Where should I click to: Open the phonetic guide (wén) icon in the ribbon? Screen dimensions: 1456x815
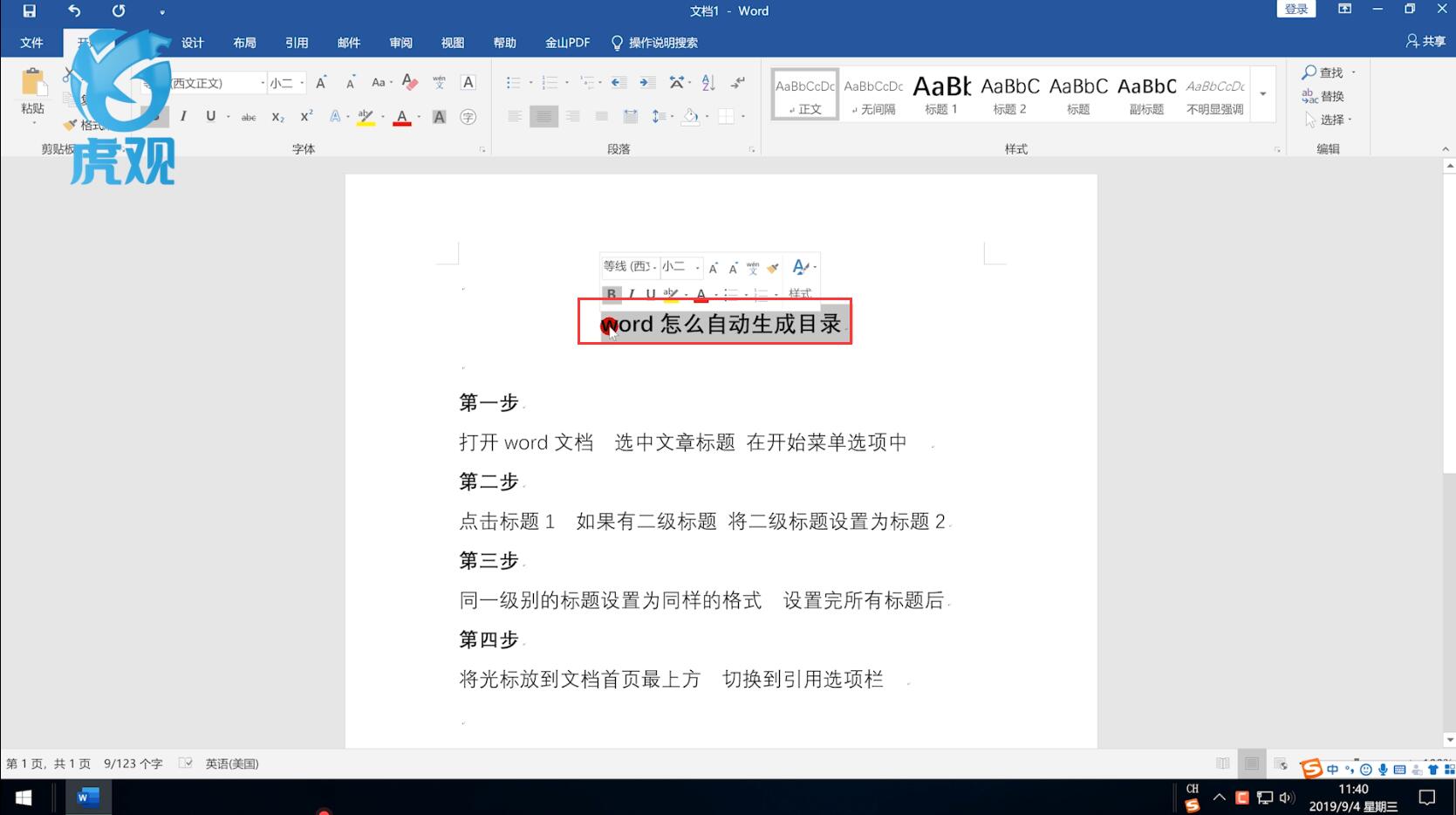439,83
